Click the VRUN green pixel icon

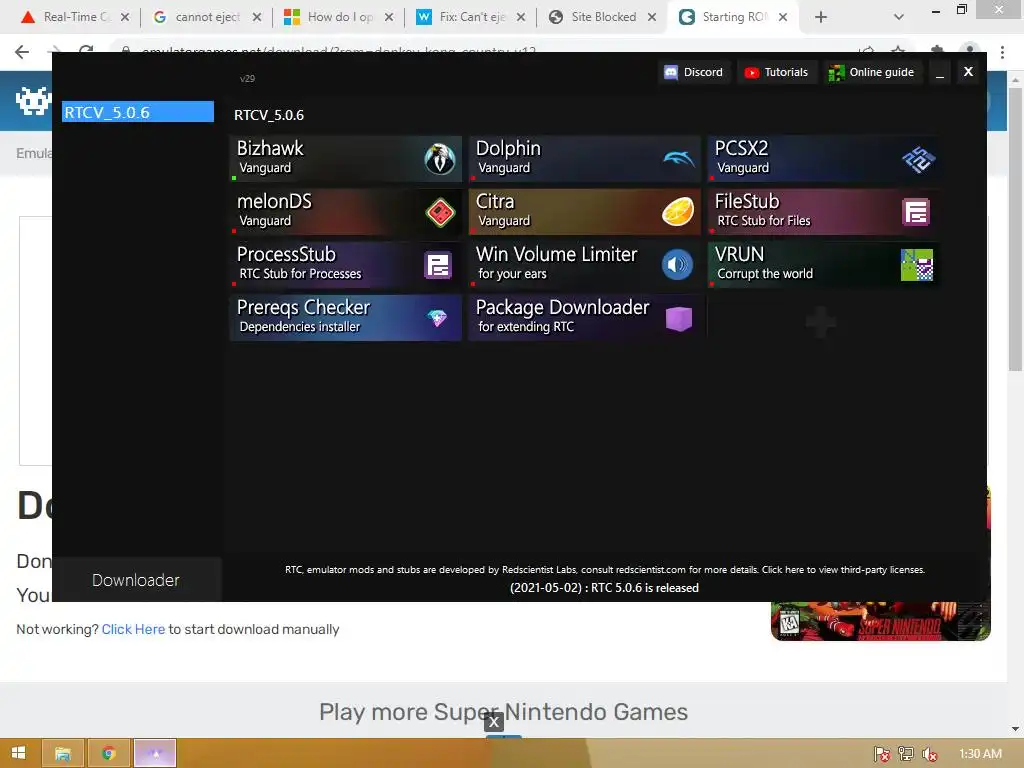point(917,265)
